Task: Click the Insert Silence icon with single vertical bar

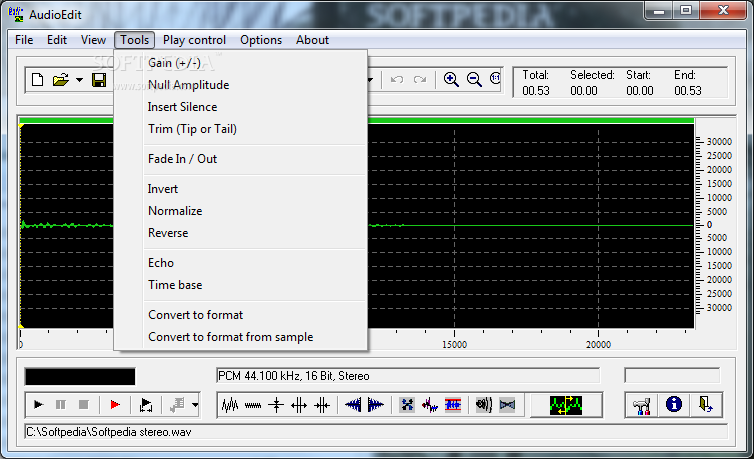Action: 276,405
